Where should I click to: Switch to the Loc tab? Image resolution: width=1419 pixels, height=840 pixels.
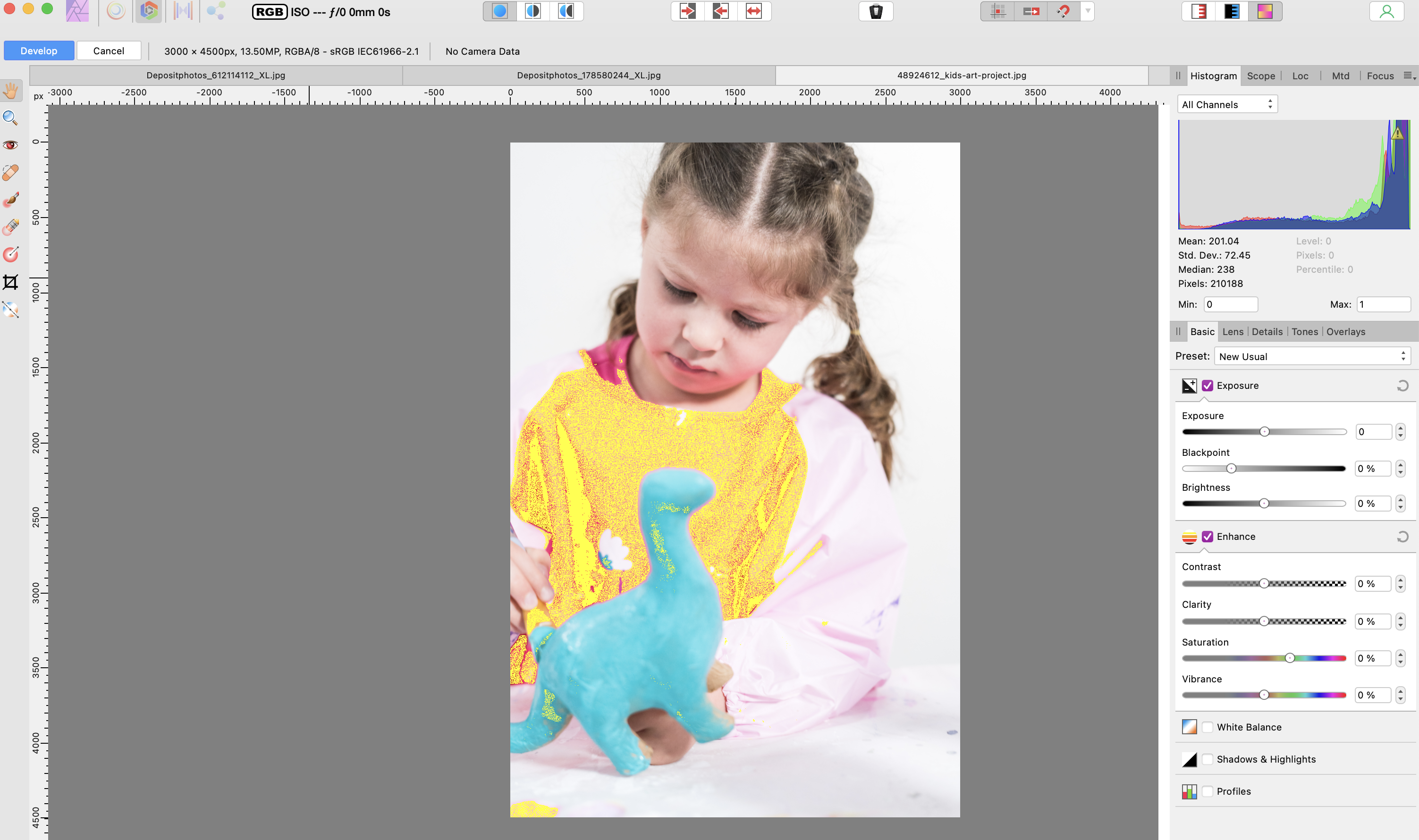1300,76
